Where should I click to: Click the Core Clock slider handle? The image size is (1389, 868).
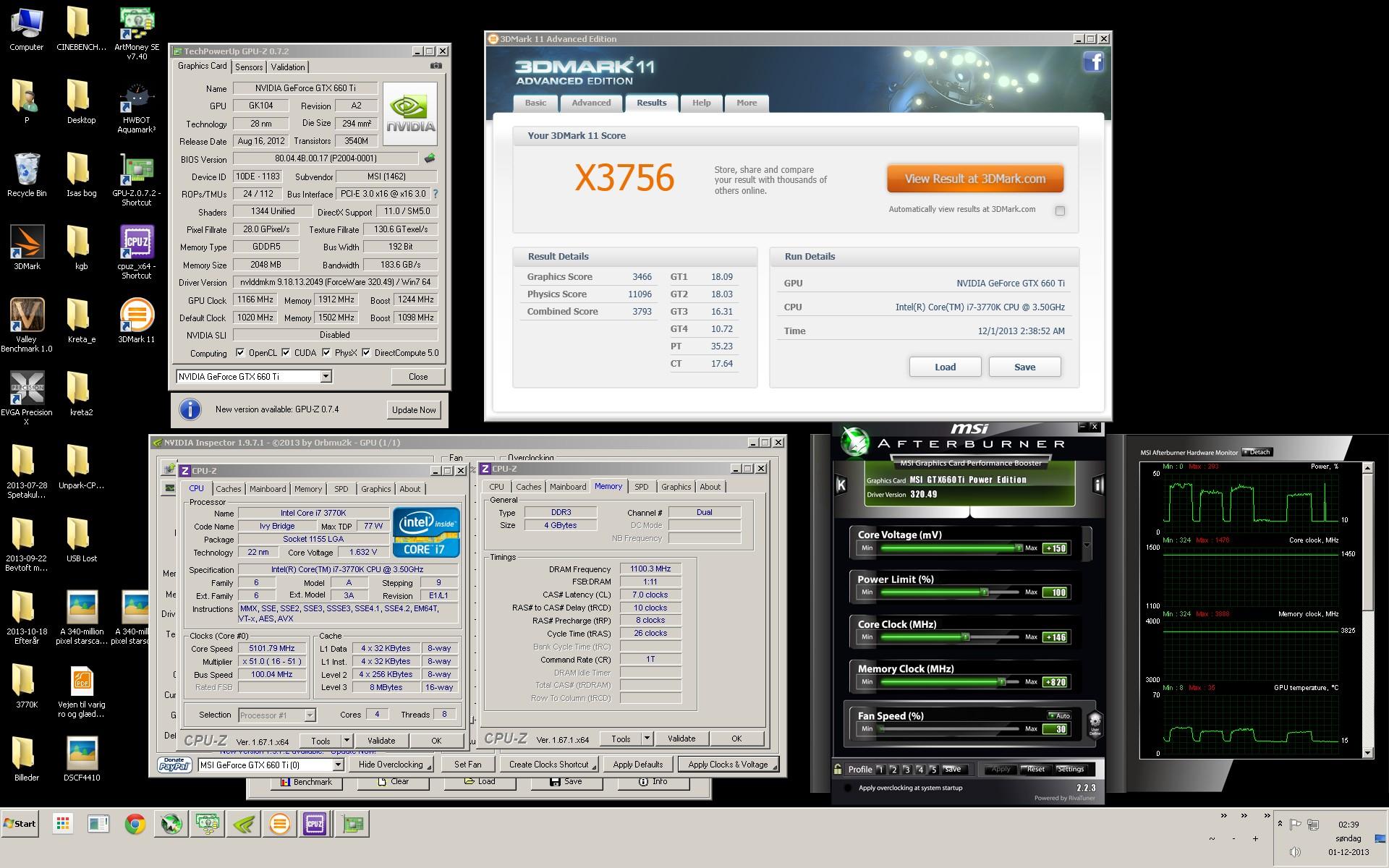[966, 637]
